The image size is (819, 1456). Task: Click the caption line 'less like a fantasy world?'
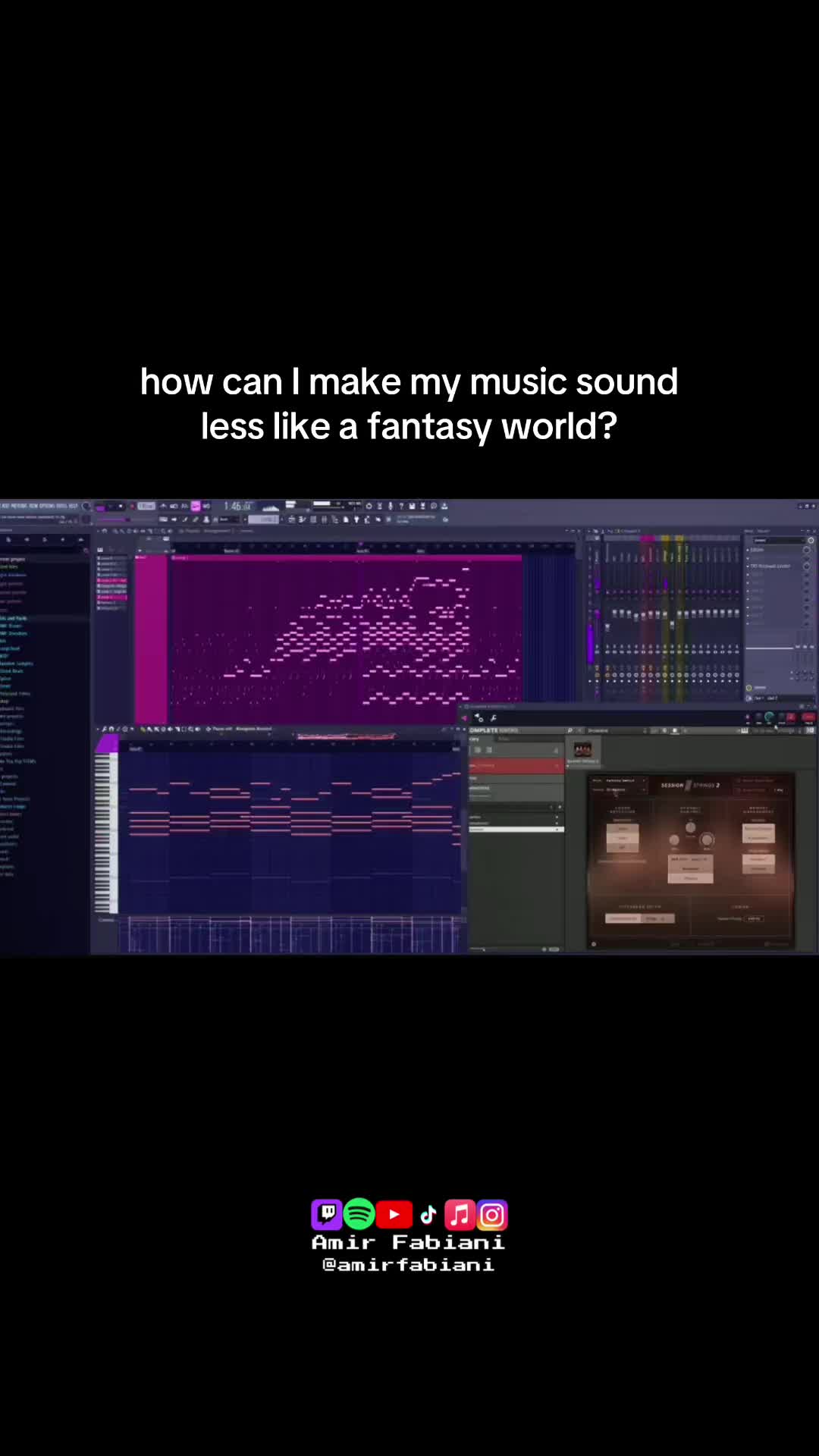pyautogui.click(x=409, y=426)
